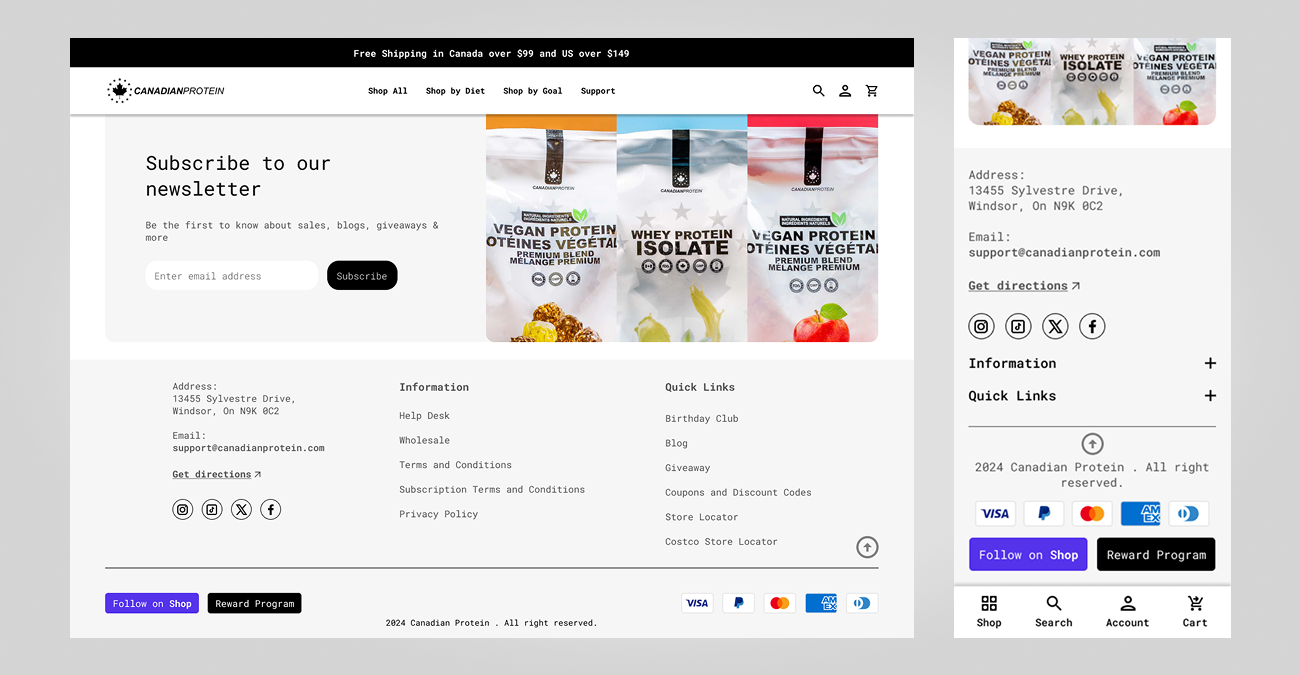The height and width of the screenshot is (675, 1300).
Task: Open mobile Get directions link
Action: click(1024, 286)
